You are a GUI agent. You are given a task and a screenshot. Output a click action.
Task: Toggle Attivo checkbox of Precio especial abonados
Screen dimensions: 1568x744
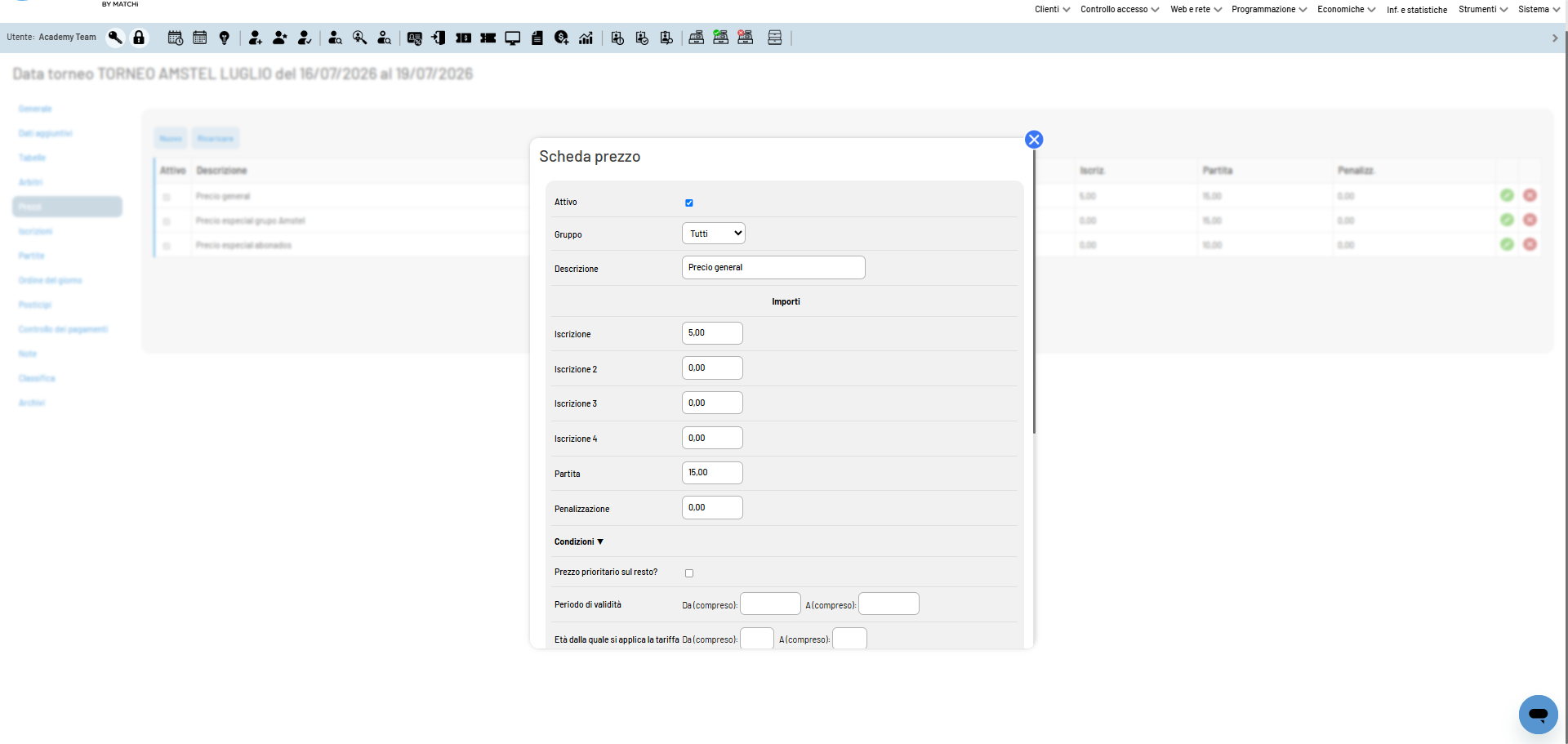tap(167, 246)
